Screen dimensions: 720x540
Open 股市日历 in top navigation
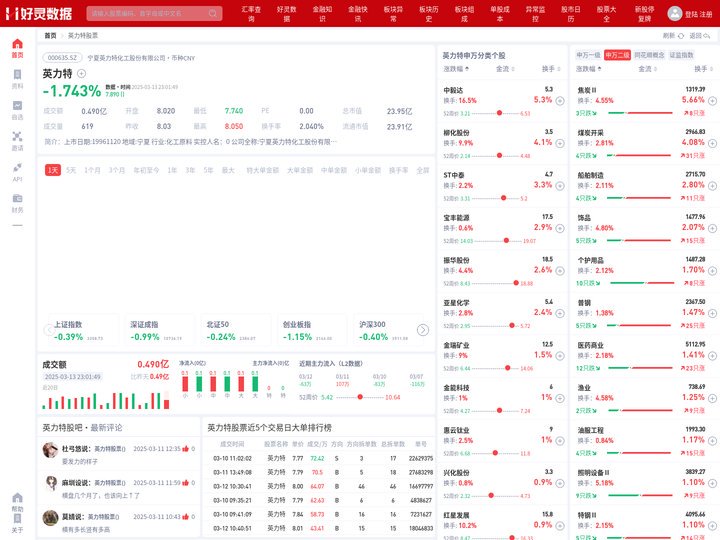click(x=571, y=14)
